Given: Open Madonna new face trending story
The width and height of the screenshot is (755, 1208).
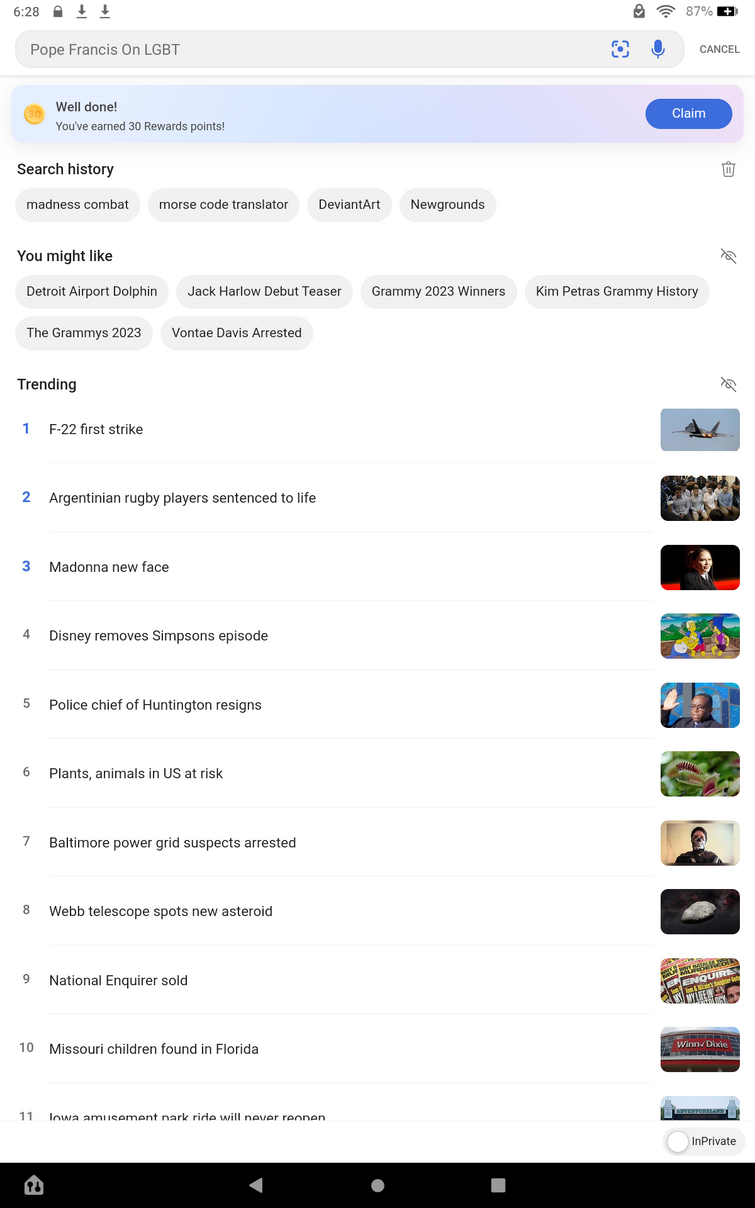Looking at the screenshot, I should (109, 567).
